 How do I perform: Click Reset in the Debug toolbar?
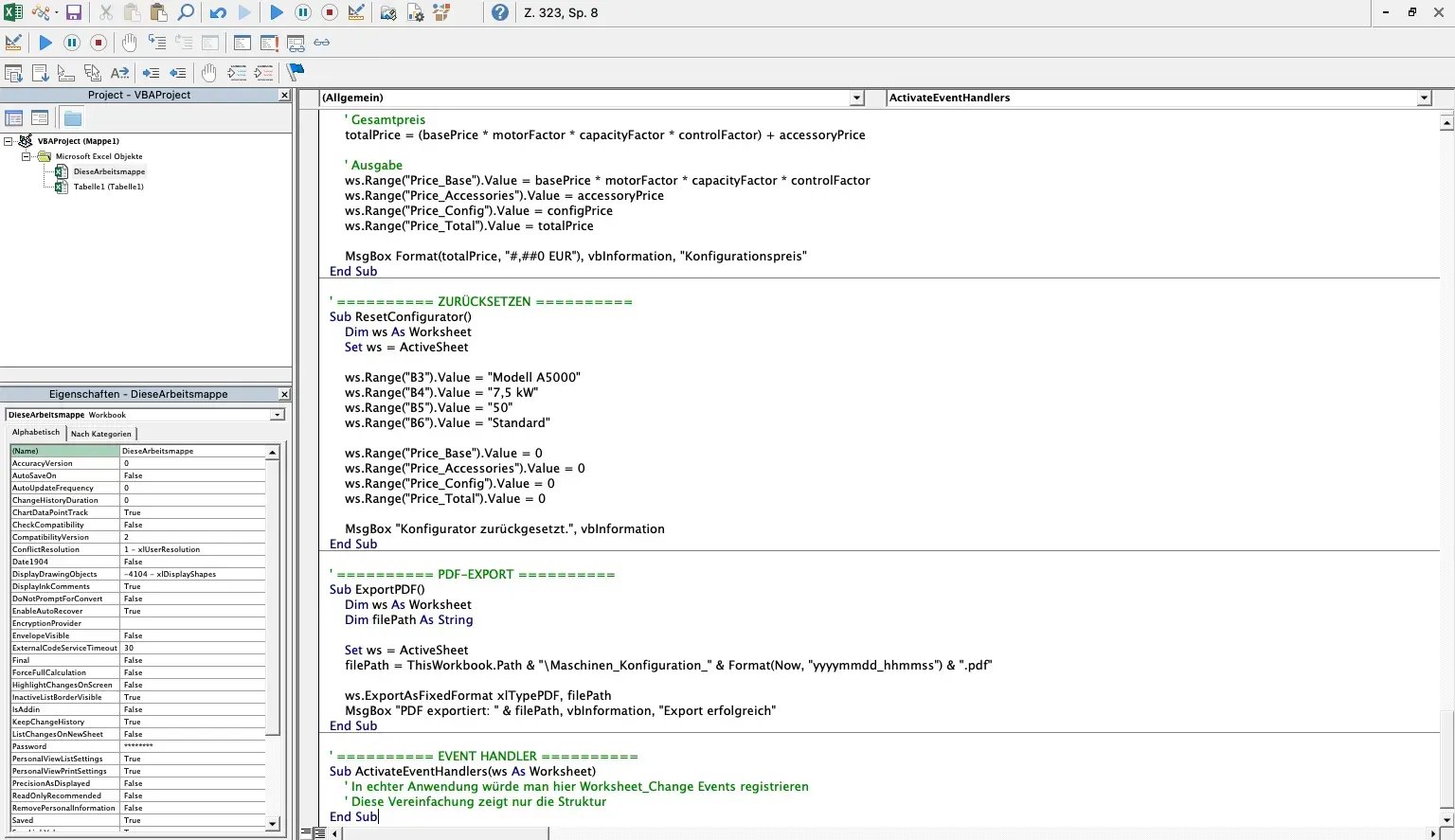[x=99, y=43]
